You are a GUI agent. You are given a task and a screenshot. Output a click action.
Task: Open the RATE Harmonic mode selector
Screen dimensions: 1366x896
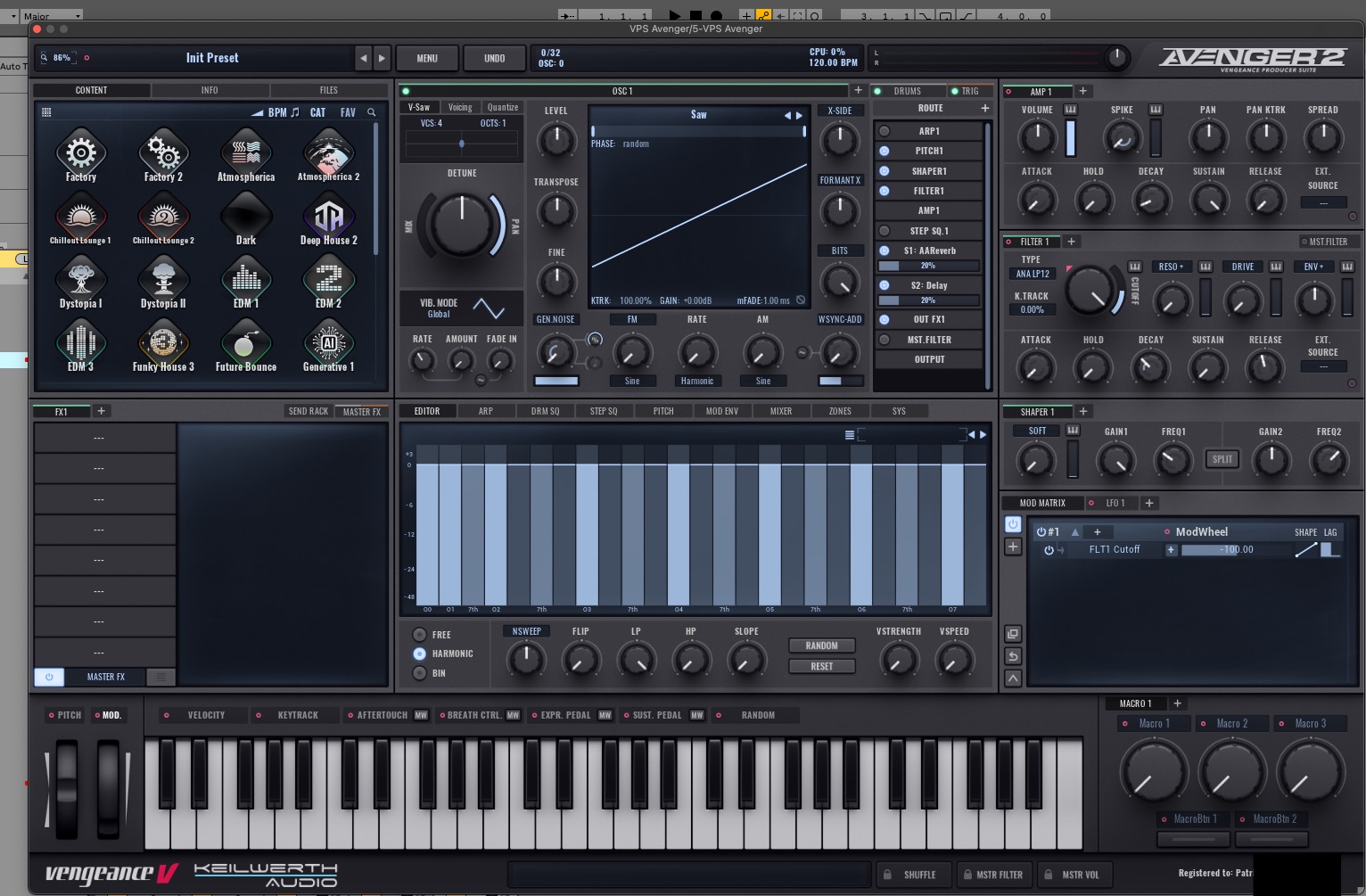pyautogui.click(x=696, y=381)
